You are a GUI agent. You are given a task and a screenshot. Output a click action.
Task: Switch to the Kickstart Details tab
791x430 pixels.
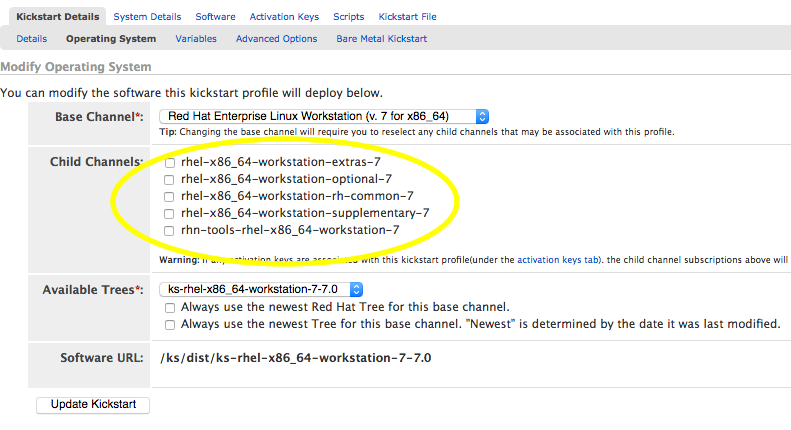[x=58, y=17]
